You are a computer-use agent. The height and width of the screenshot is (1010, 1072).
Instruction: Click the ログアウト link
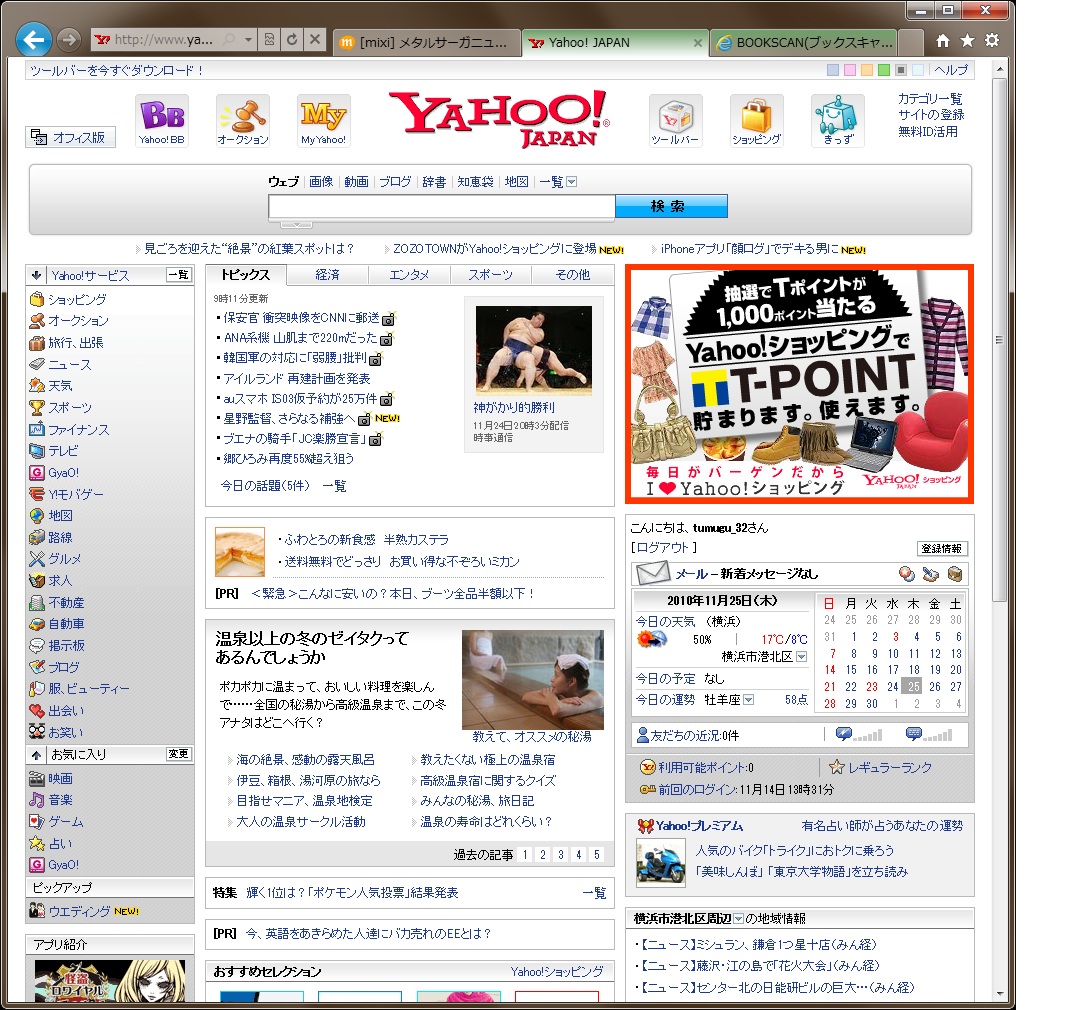coord(663,548)
